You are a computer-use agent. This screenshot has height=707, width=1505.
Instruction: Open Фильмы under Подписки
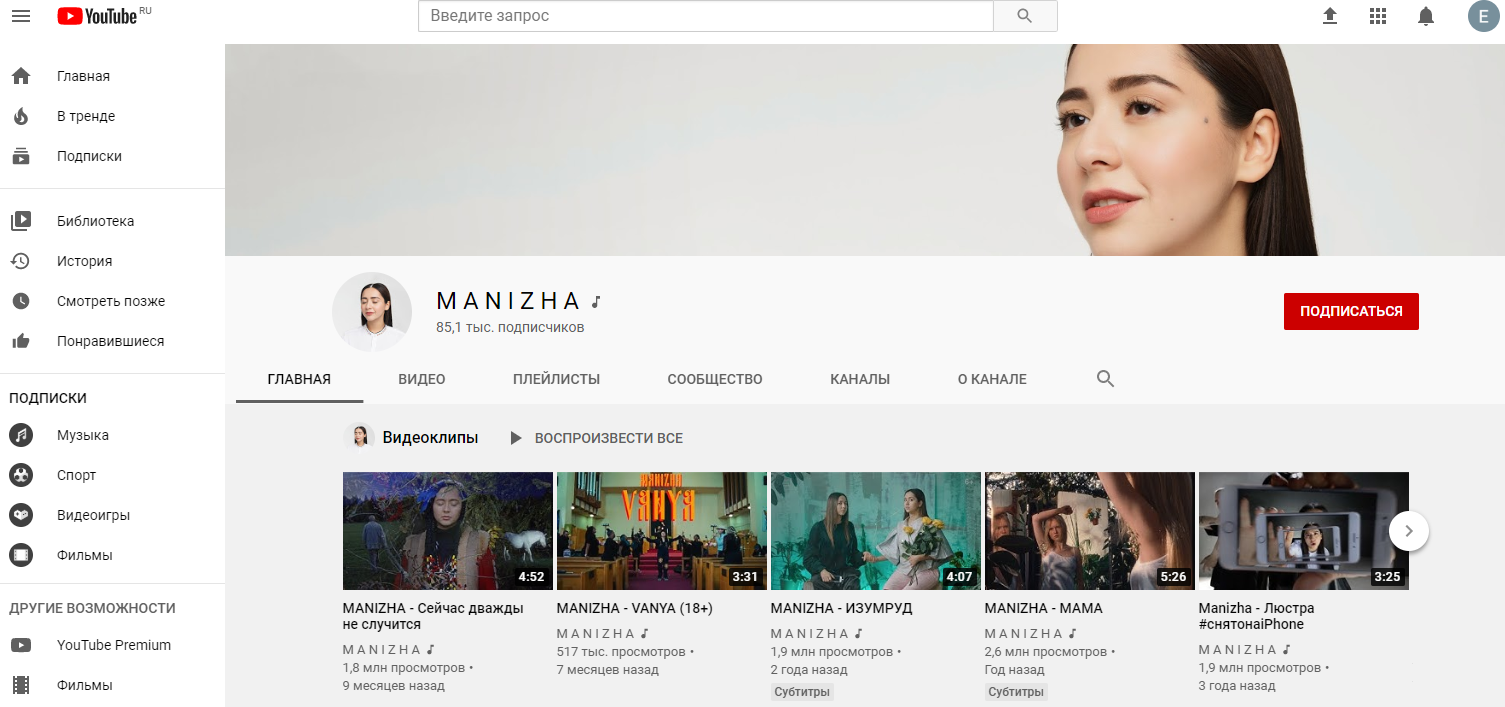pyautogui.click(x=112, y=555)
